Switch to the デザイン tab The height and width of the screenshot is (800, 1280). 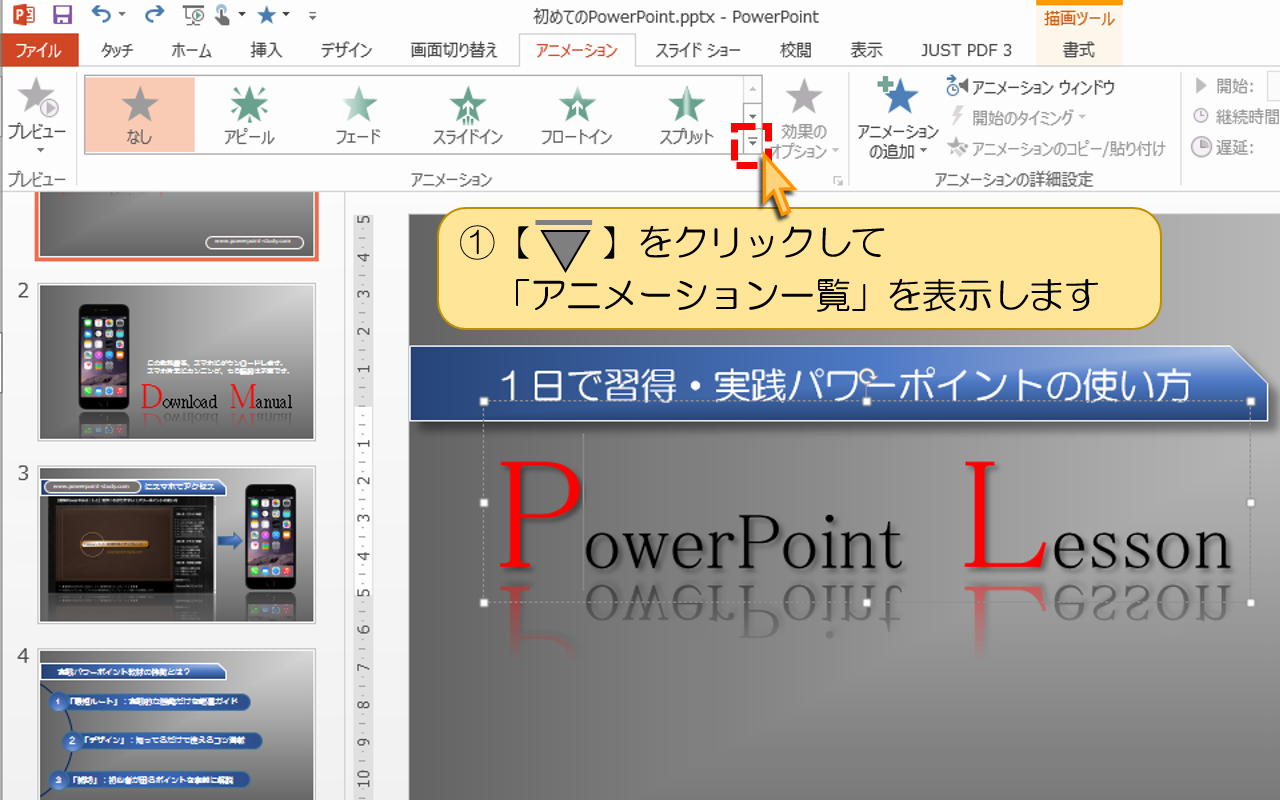click(346, 50)
